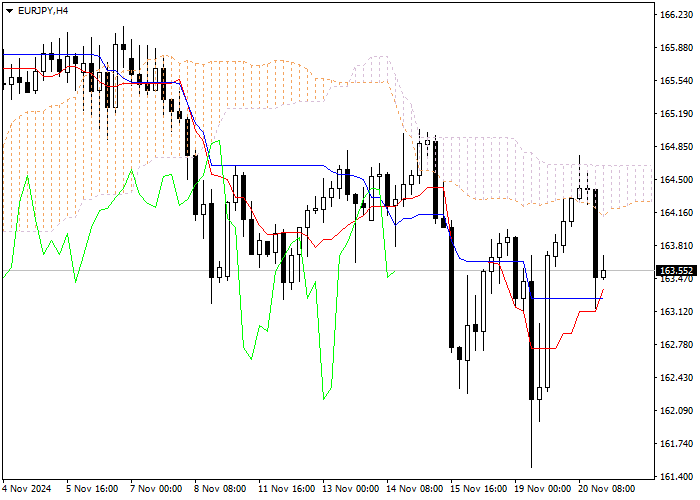The image size is (700, 500).
Task: Click the 164.850 price axis label
Action: pyautogui.click(x=676, y=147)
